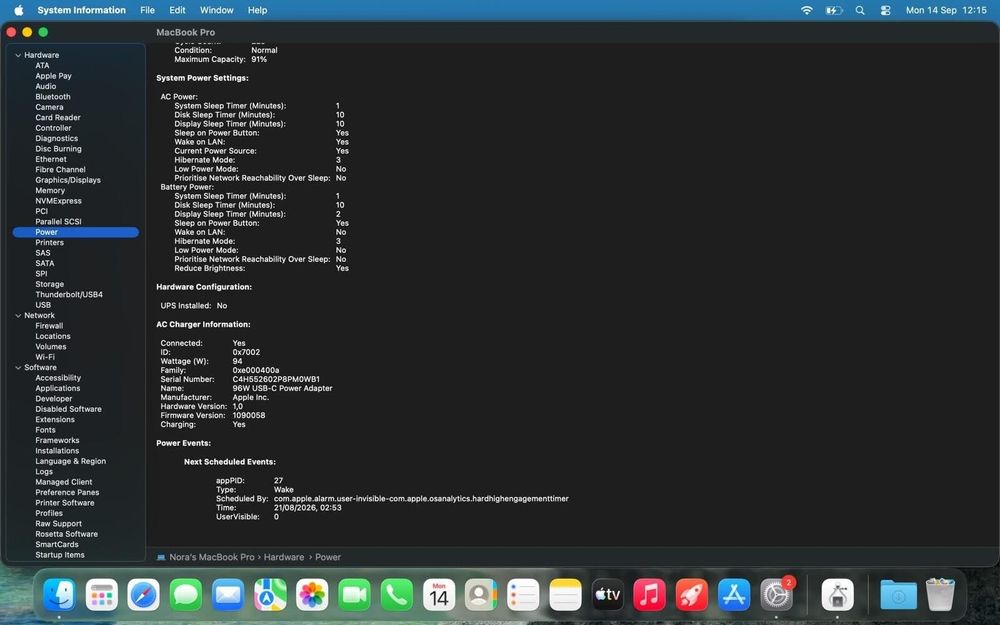Click serial number C4H552602P8PM0WB1

tap(276, 379)
